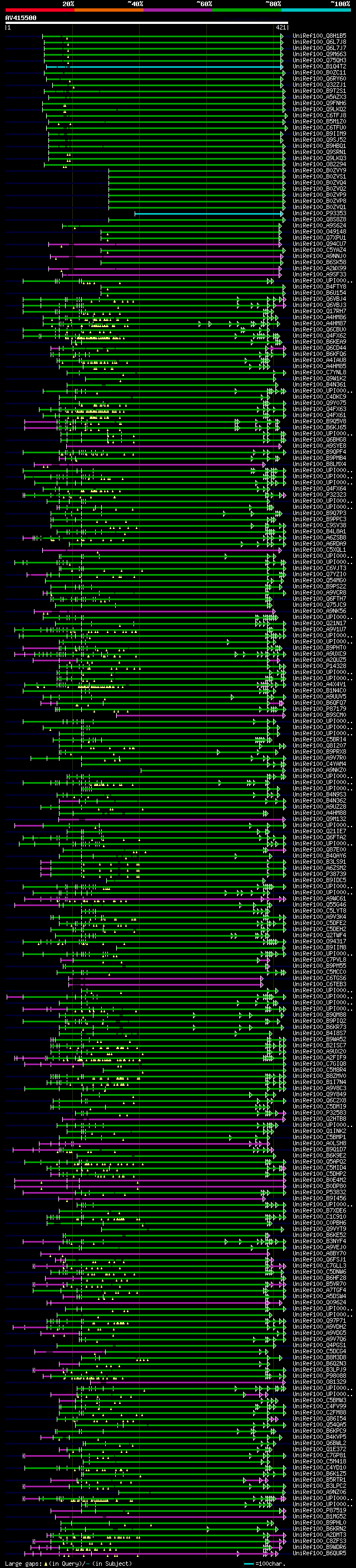This screenshot has width=356, height=1568.
Task: Select label UniRef100_Q86I54
Action: tap(319, 1418)
